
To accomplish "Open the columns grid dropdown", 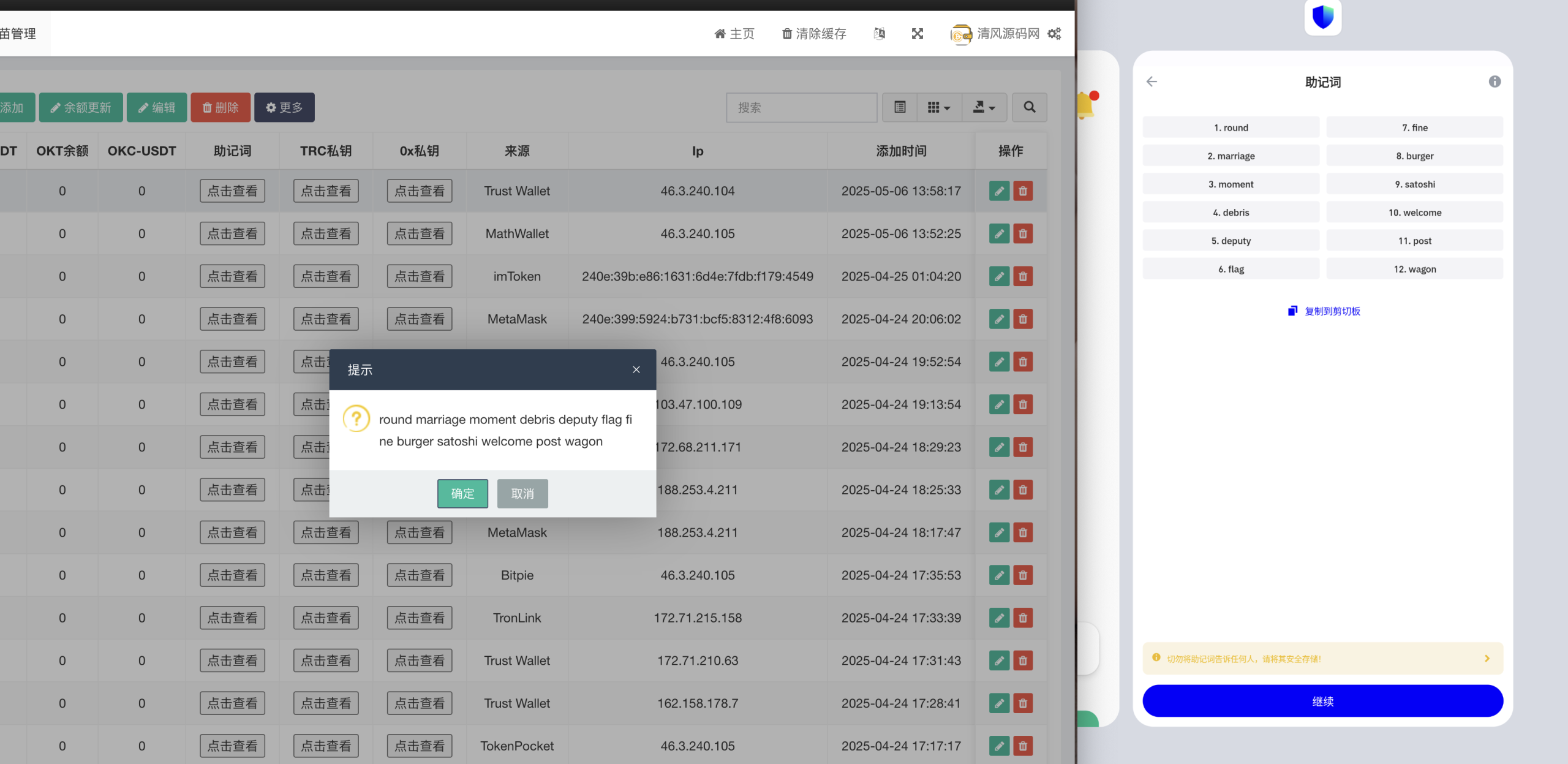I will (938, 107).
